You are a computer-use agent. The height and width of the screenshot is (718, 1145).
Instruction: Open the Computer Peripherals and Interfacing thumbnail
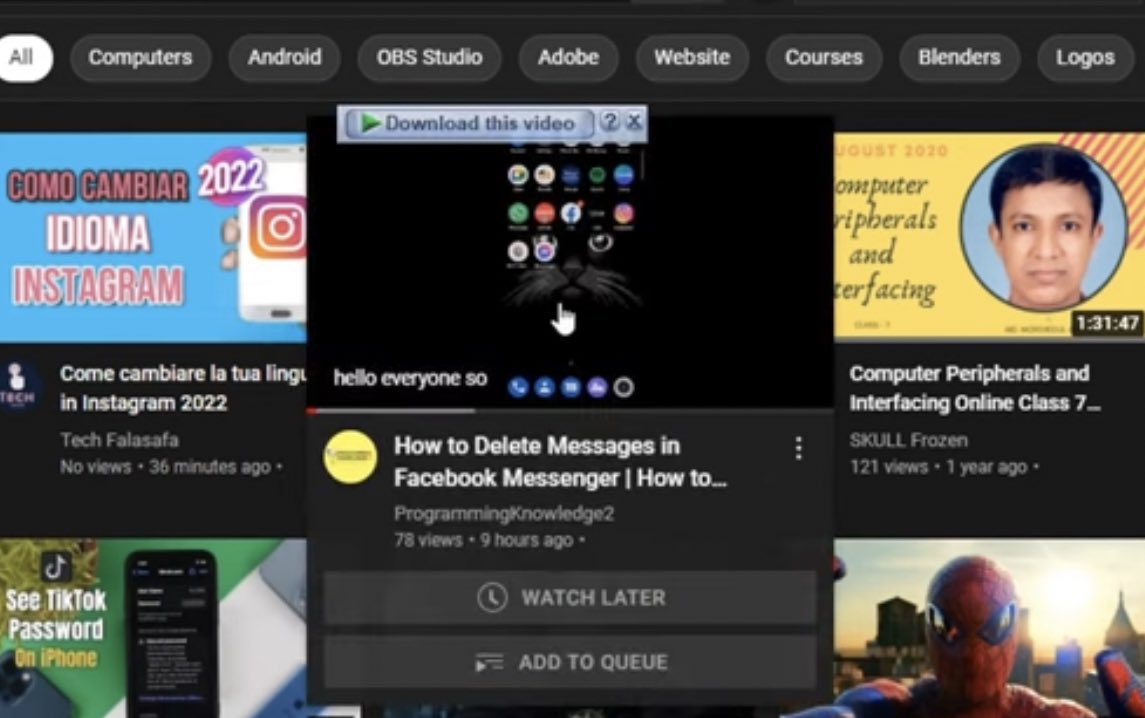point(989,236)
